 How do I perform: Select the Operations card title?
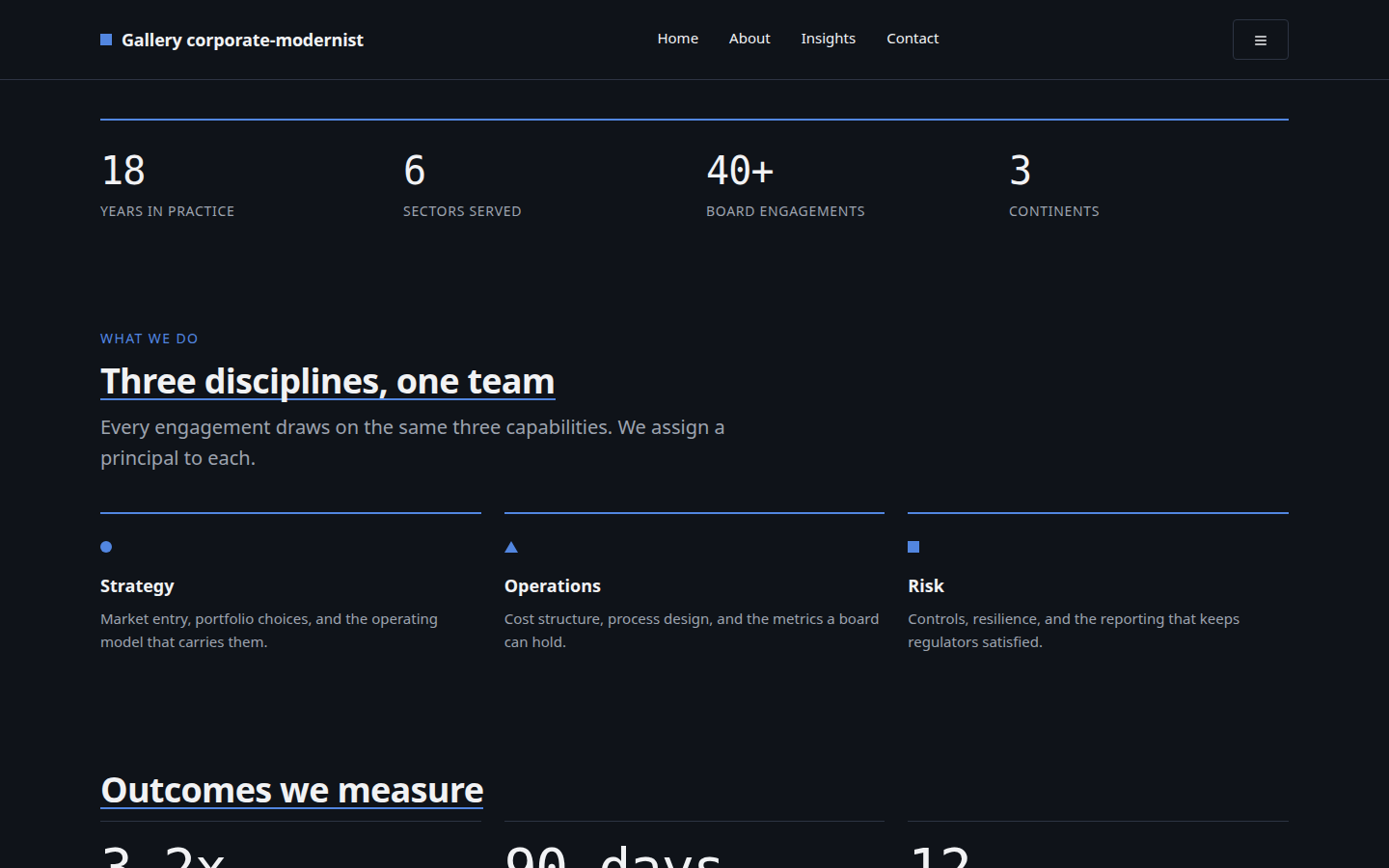(553, 586)
